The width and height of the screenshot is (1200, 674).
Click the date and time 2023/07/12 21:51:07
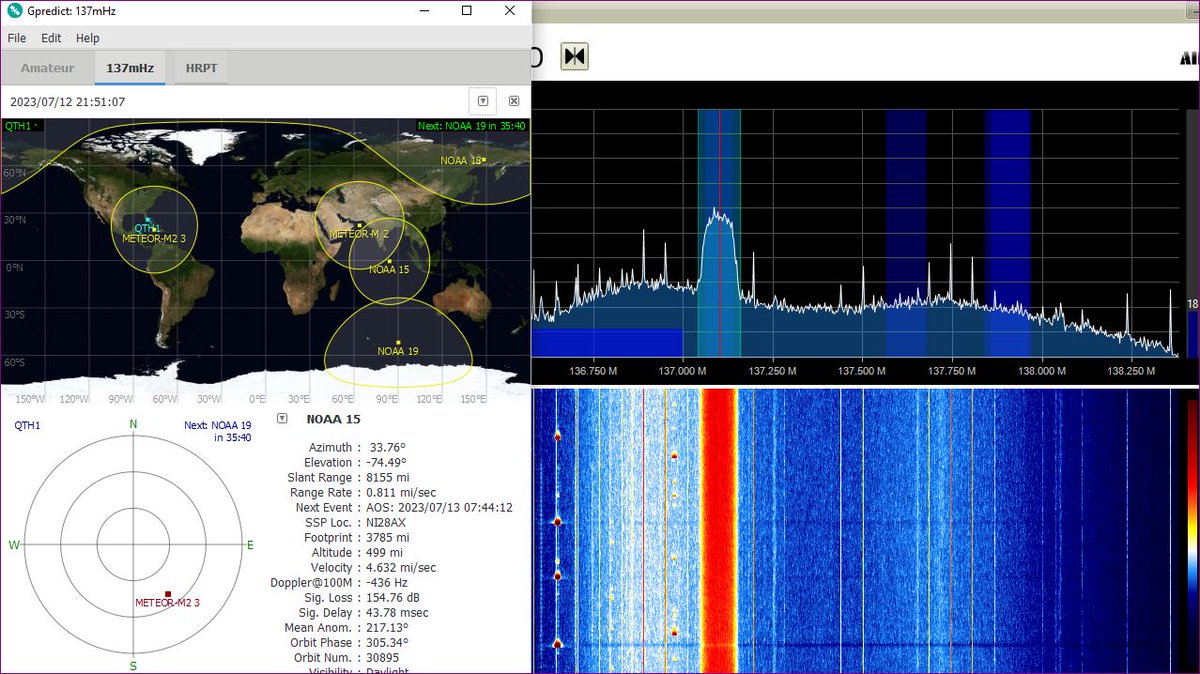click(68, 102)
